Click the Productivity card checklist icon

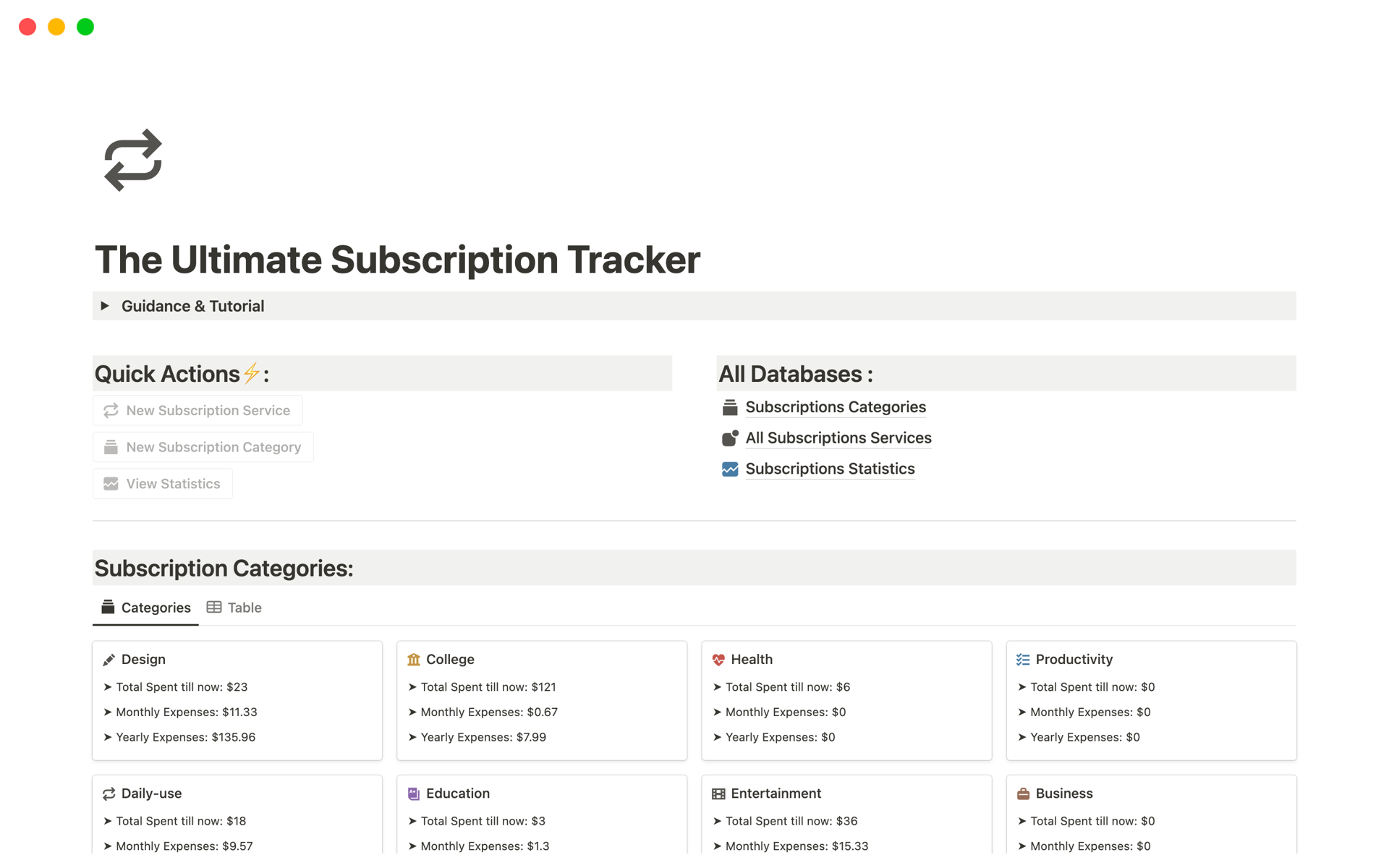(x=1023, y=660)
